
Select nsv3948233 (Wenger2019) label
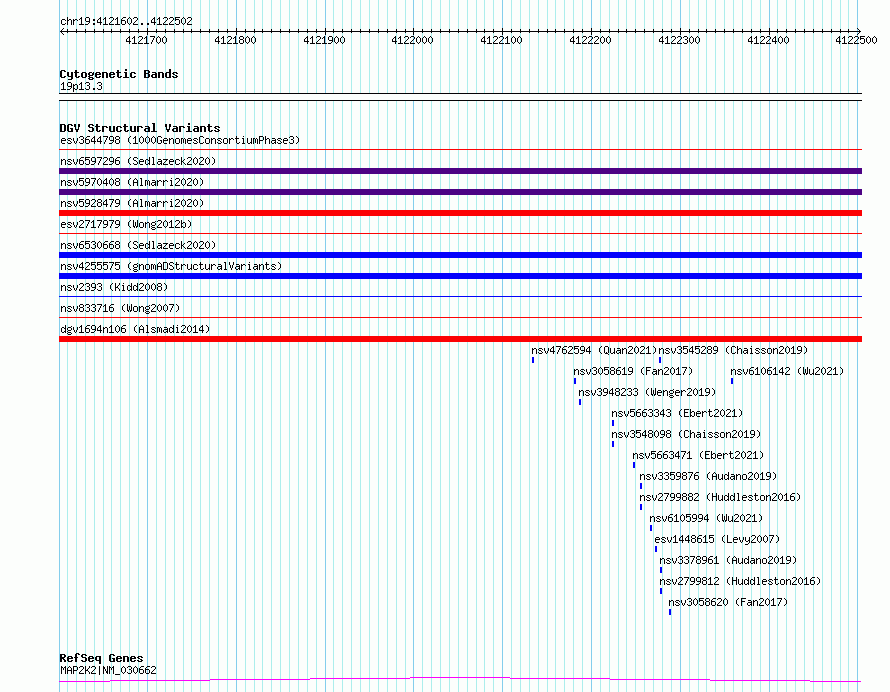647,392
